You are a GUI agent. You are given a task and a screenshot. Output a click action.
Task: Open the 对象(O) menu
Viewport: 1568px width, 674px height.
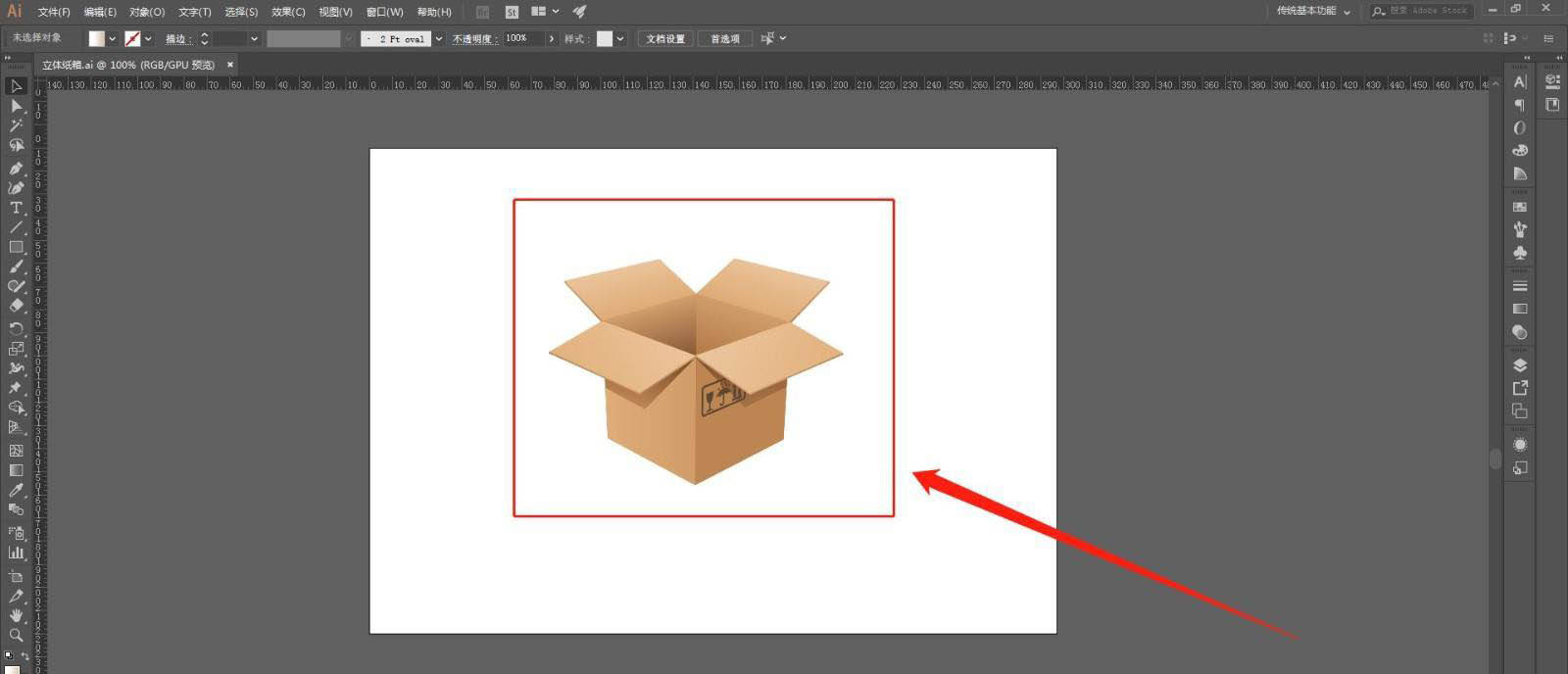tap(147, 12)
